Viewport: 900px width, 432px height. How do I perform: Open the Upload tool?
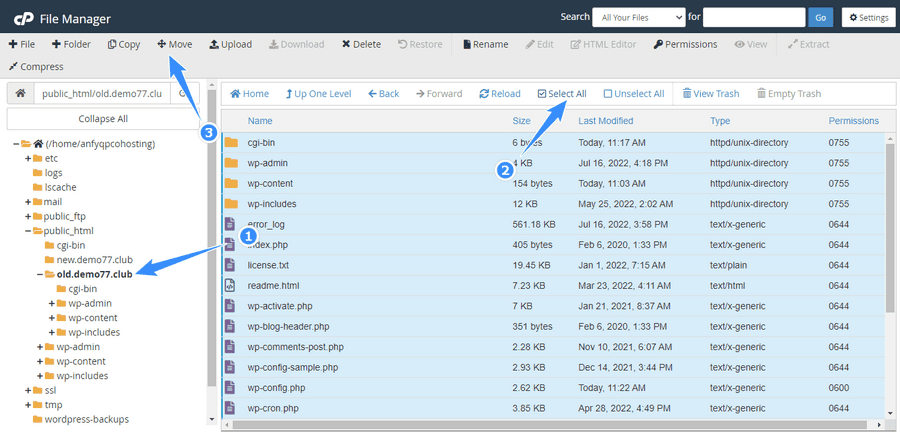pyautogui.click(x=230, y=44)
